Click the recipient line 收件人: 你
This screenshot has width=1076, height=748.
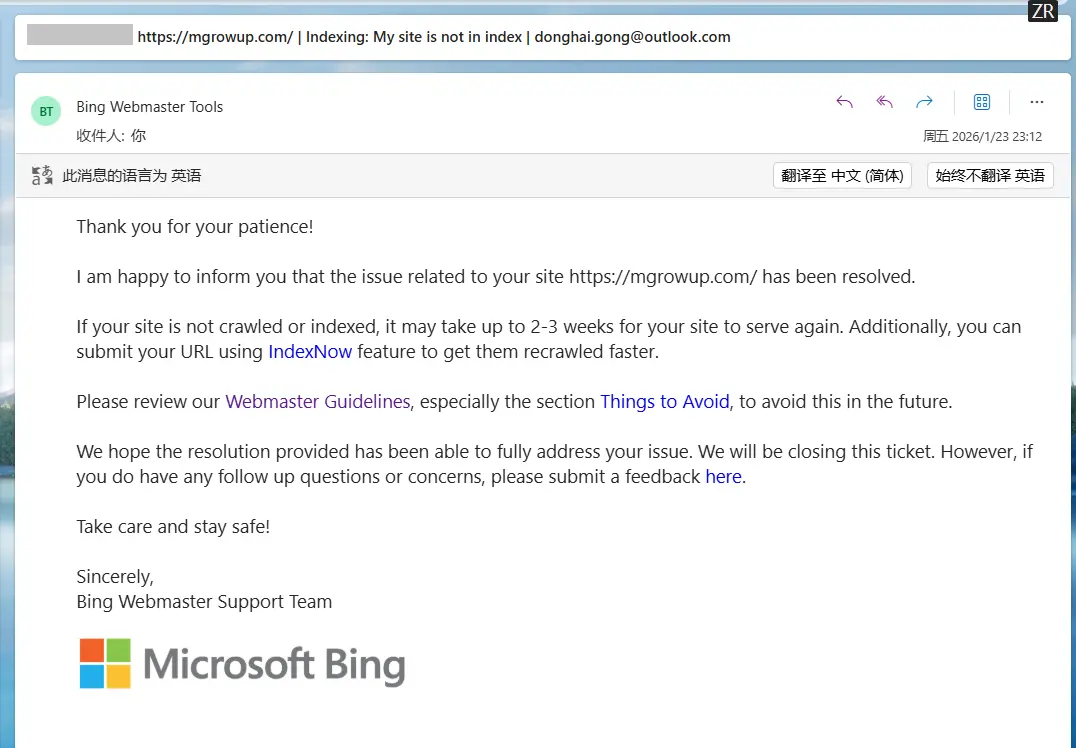point(111,136)
